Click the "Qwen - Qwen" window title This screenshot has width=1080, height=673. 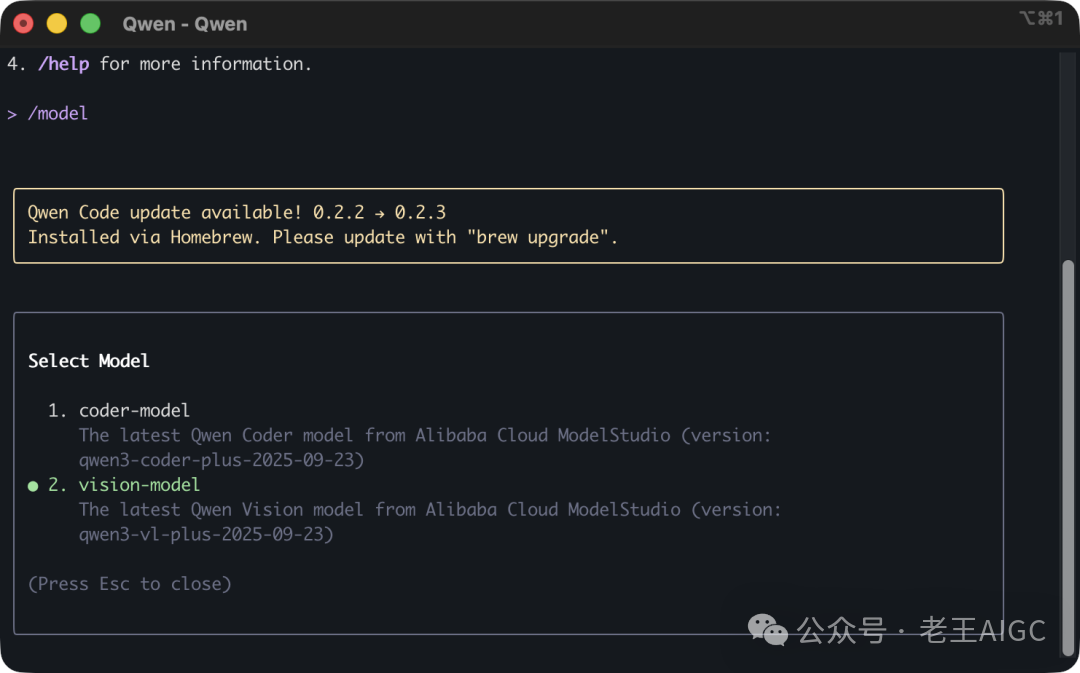click(185, 23)
